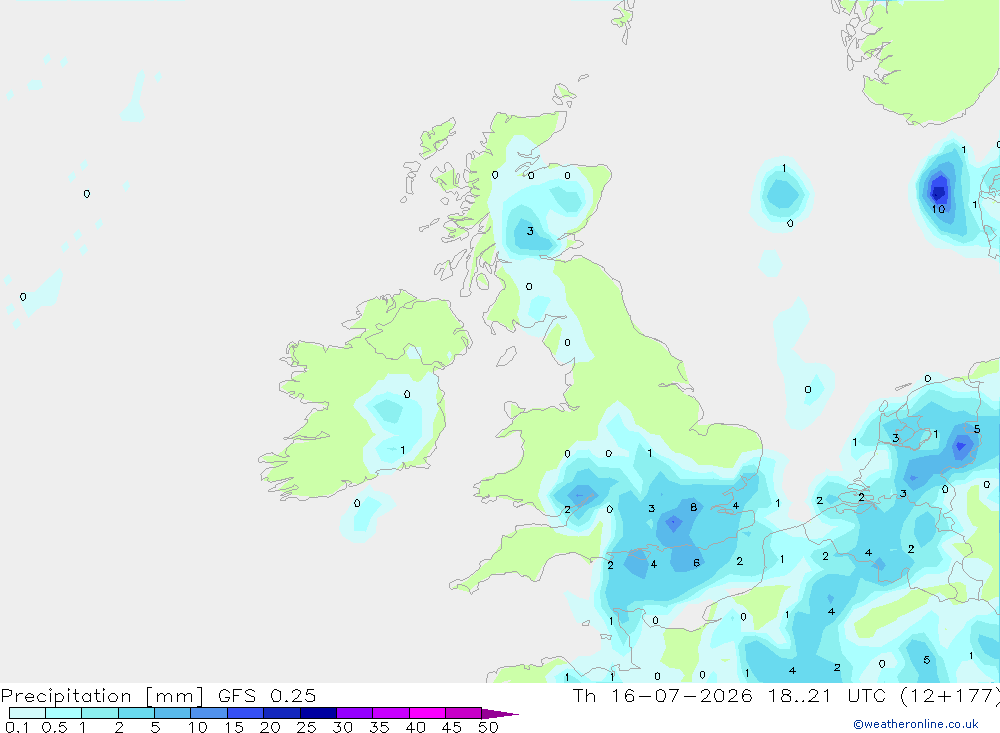Screen dimensions: 1000x733
Task: Pick the legend swatch between 0.5 and 1
Action: [64, 713]
